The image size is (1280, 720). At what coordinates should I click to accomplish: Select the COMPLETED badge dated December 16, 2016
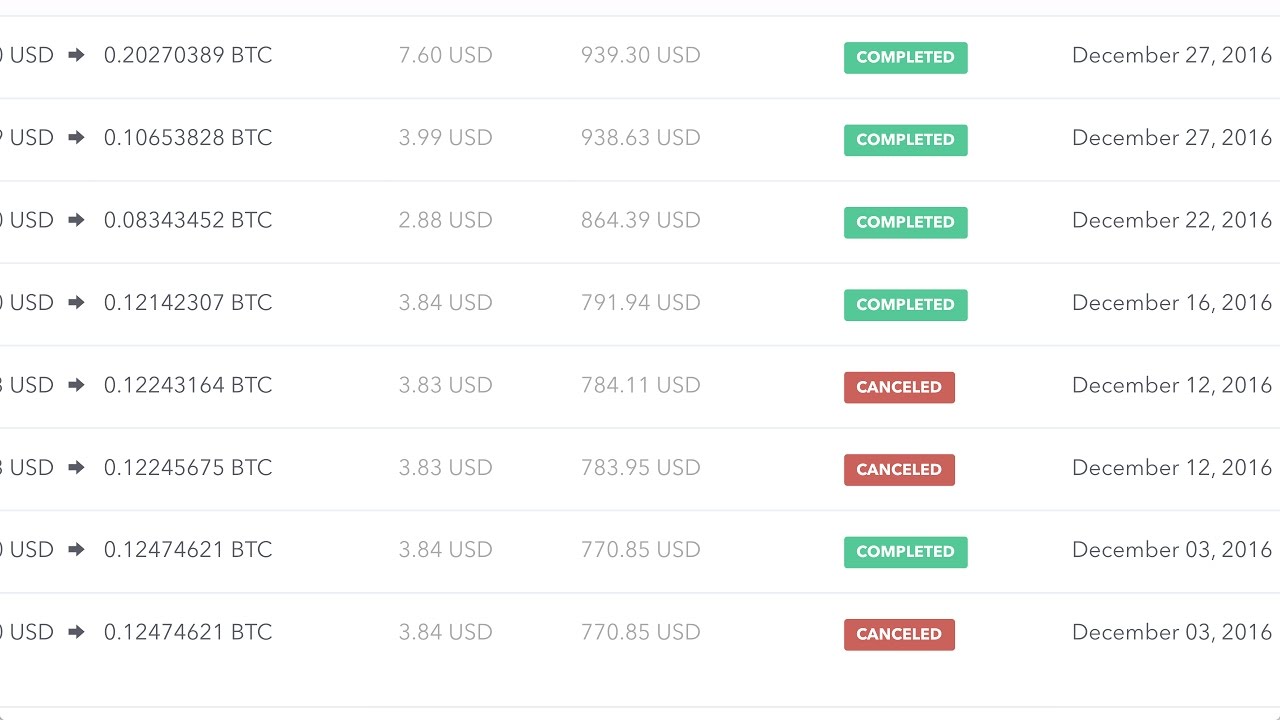(x=905, y=305)
